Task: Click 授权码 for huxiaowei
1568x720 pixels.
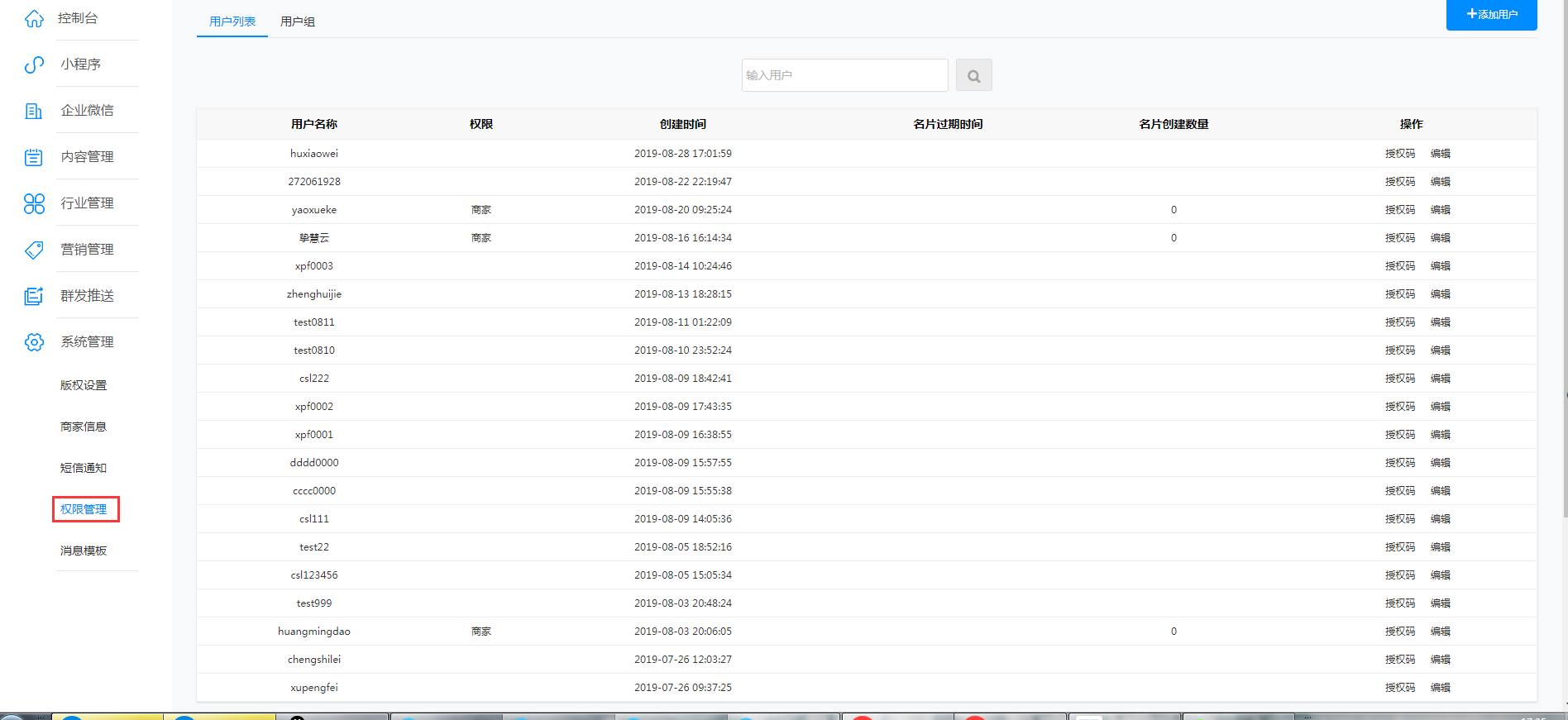Action: [x=1400, y=154]
